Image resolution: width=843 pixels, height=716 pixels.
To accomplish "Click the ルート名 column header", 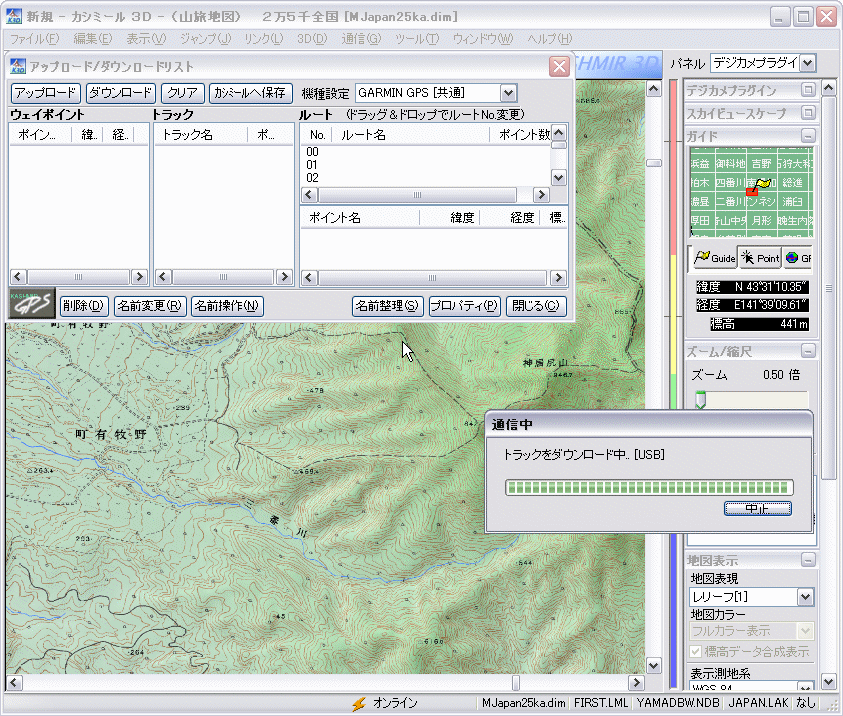I will point(411,135).
